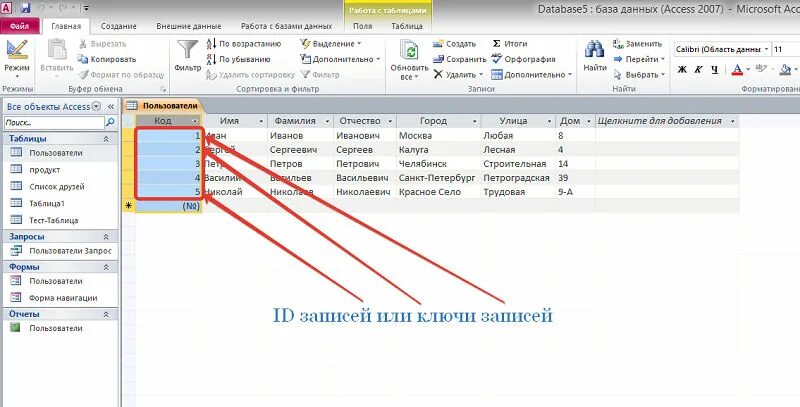Run Орфография spell check
The height and width of the screenshot is (407, 800).
point(523,59)
